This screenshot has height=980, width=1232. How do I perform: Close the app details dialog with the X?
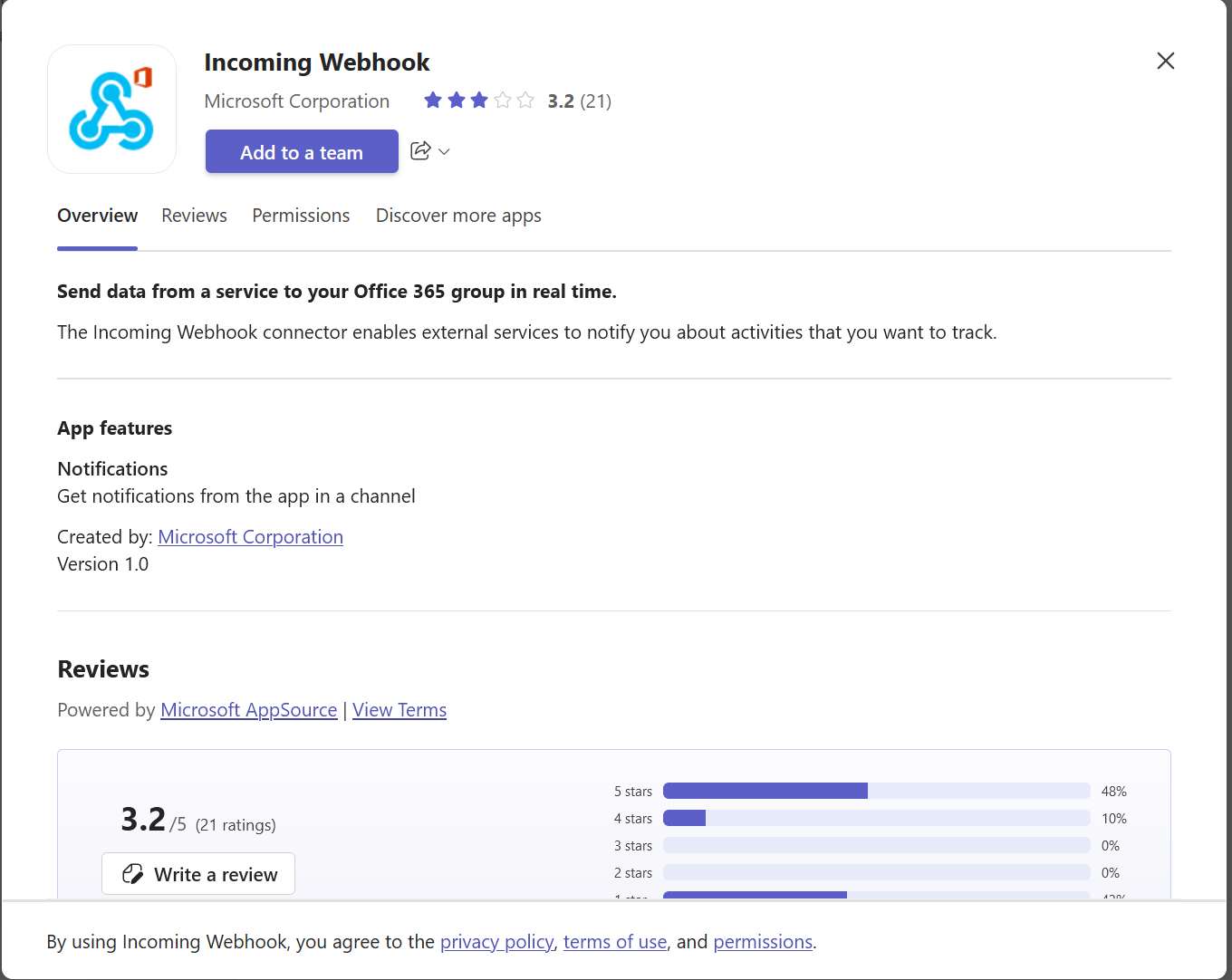tap(1165, 61)
